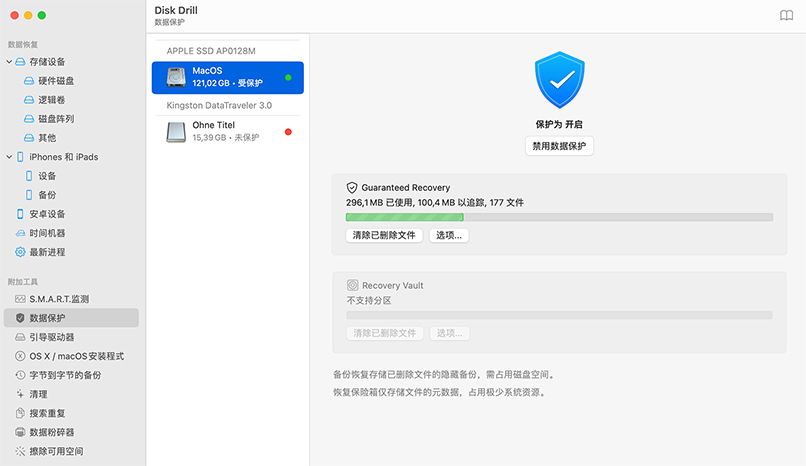The image size is (806, 466).
Task: Click the green protection status dot on MacOS
Action: [288, 77]
